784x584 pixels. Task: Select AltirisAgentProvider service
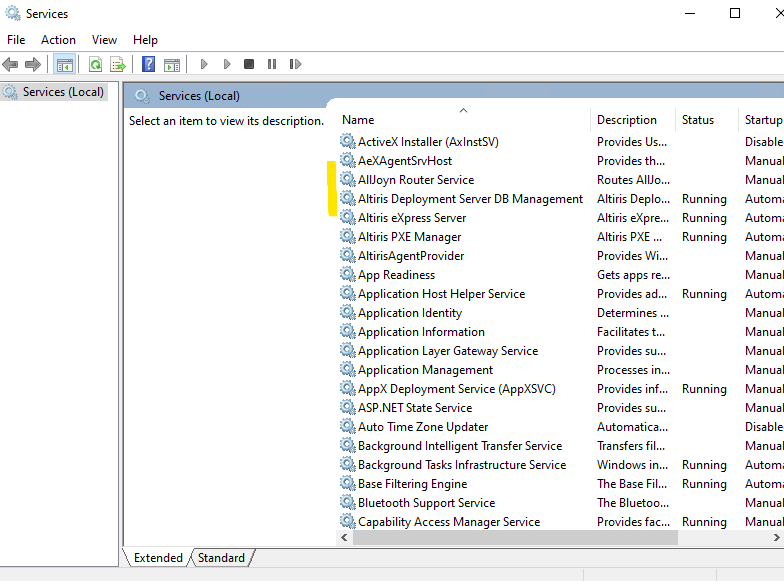tap(411, 256)
